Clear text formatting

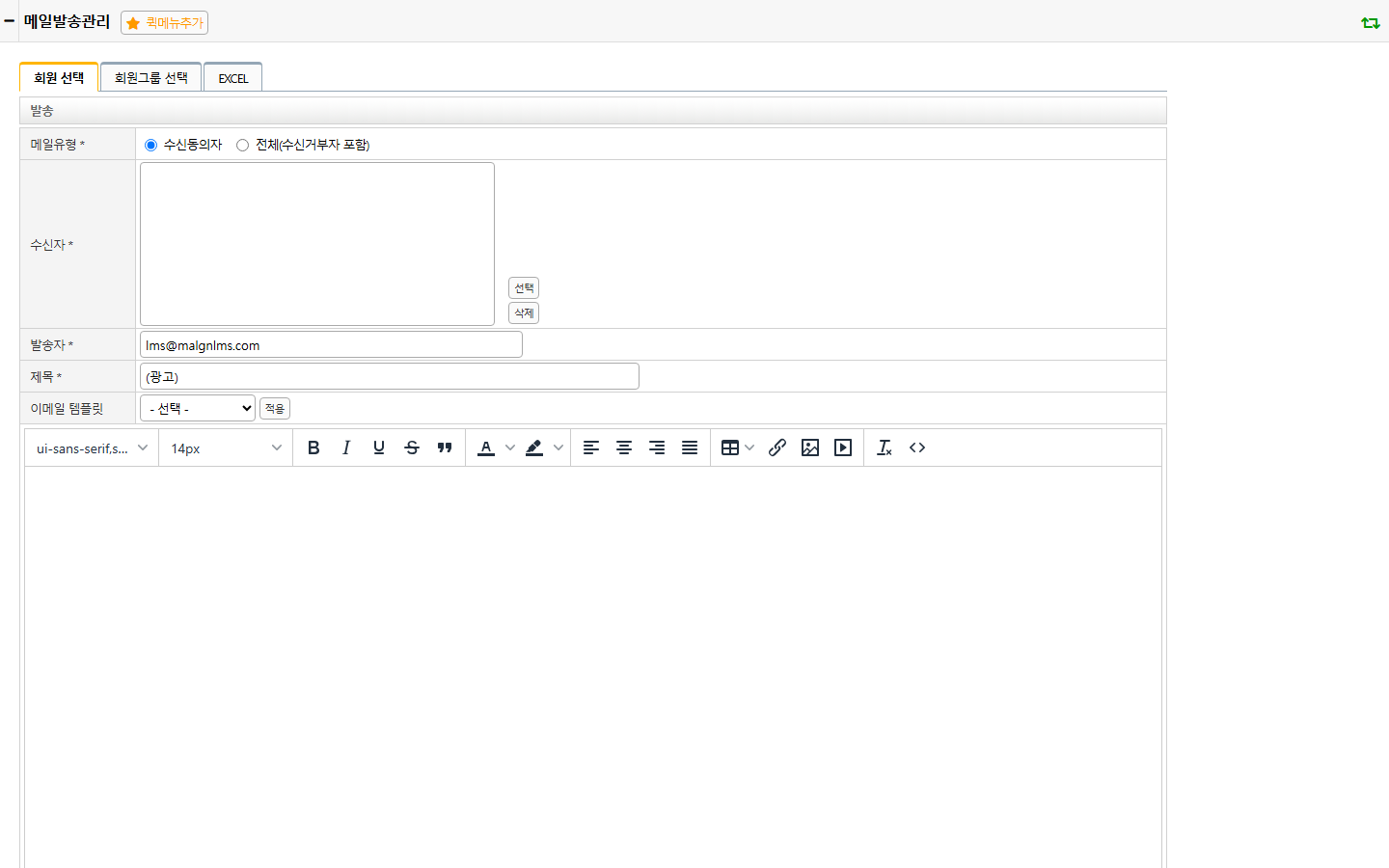[x=885, y=448]
